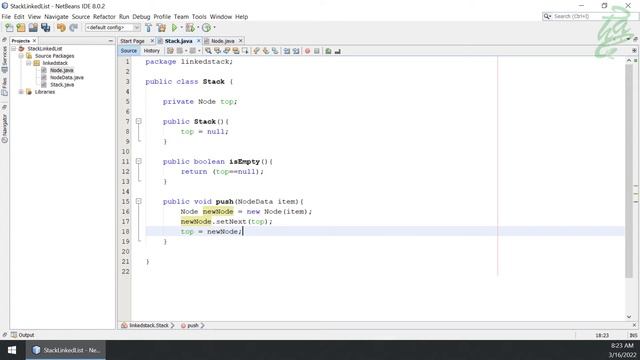Click the Comment icon in editor toolbar
Viewport: 640px width, 360px height.
(x=328, y=51)
